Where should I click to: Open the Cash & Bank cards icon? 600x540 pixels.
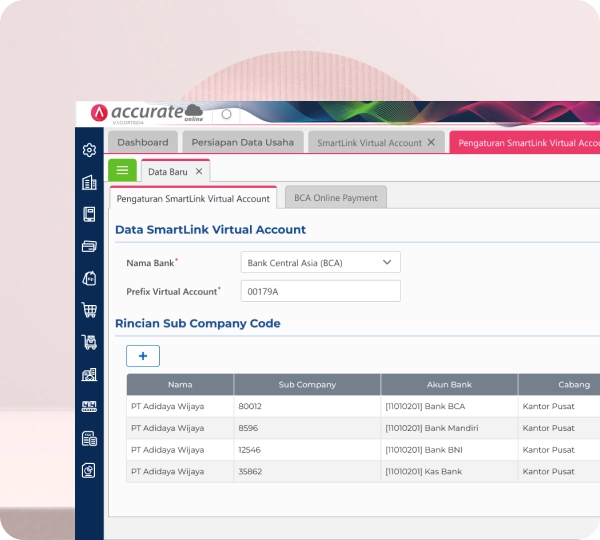[89, 246]
